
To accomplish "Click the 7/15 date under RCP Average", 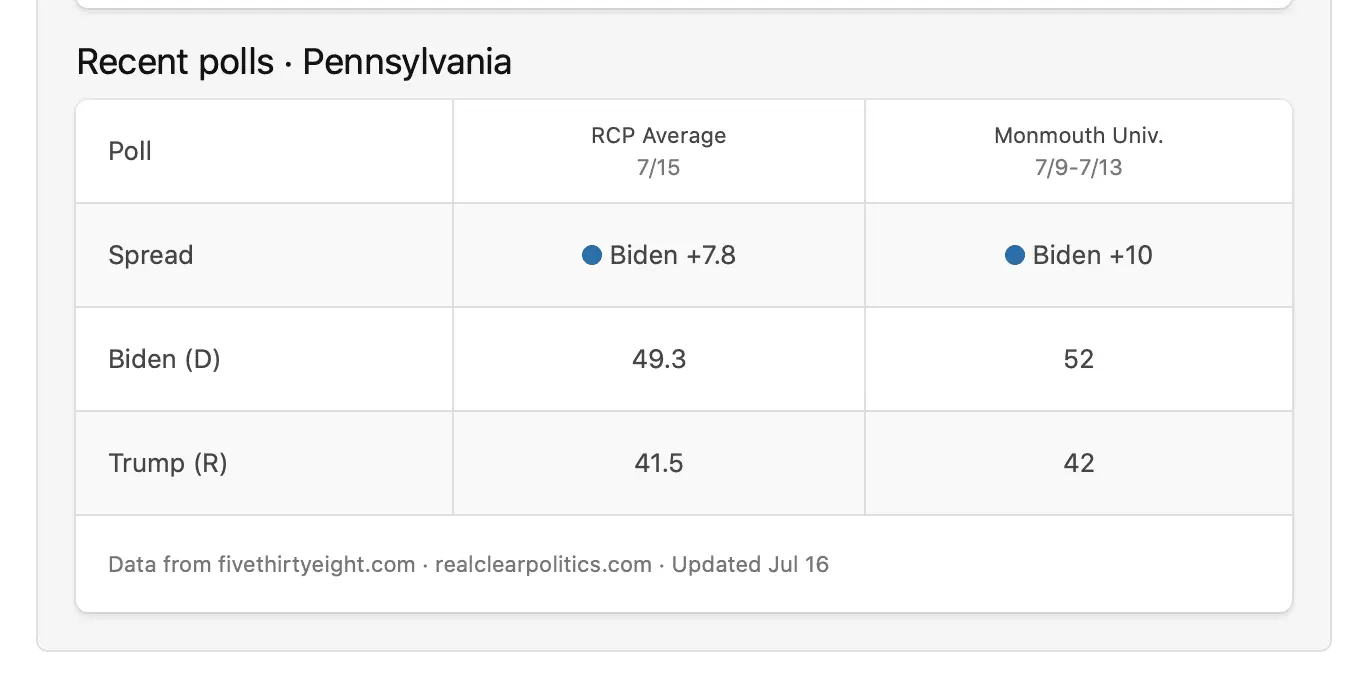I will point(658,167).
